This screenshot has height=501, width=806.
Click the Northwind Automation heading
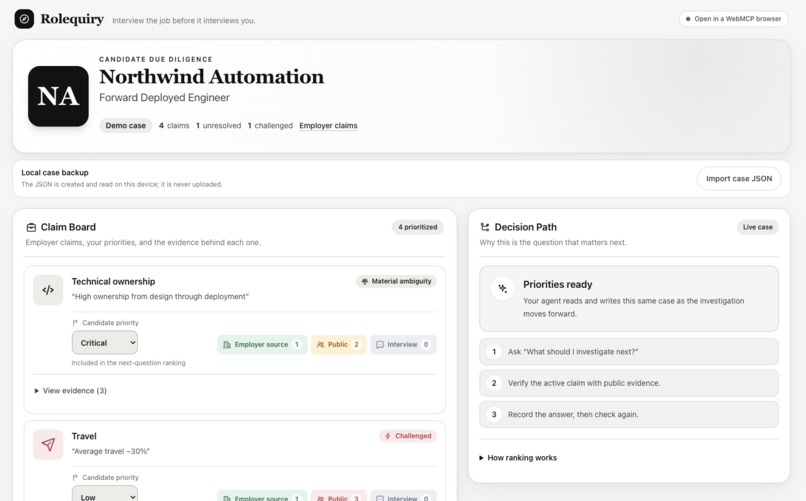[x=211, y=77]
